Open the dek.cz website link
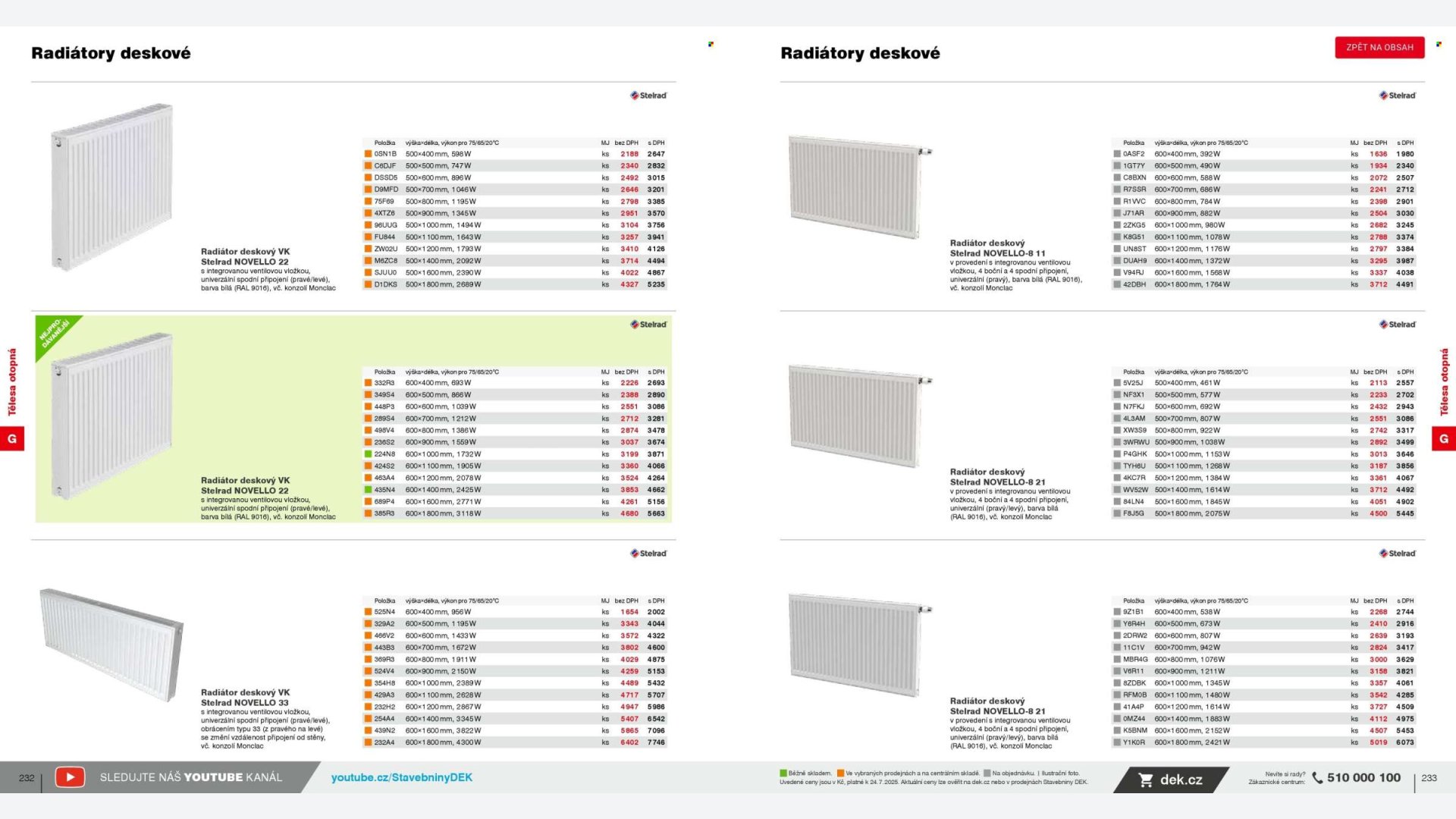The width and height of the screenshot is (1456, 819). [1181, 780]
